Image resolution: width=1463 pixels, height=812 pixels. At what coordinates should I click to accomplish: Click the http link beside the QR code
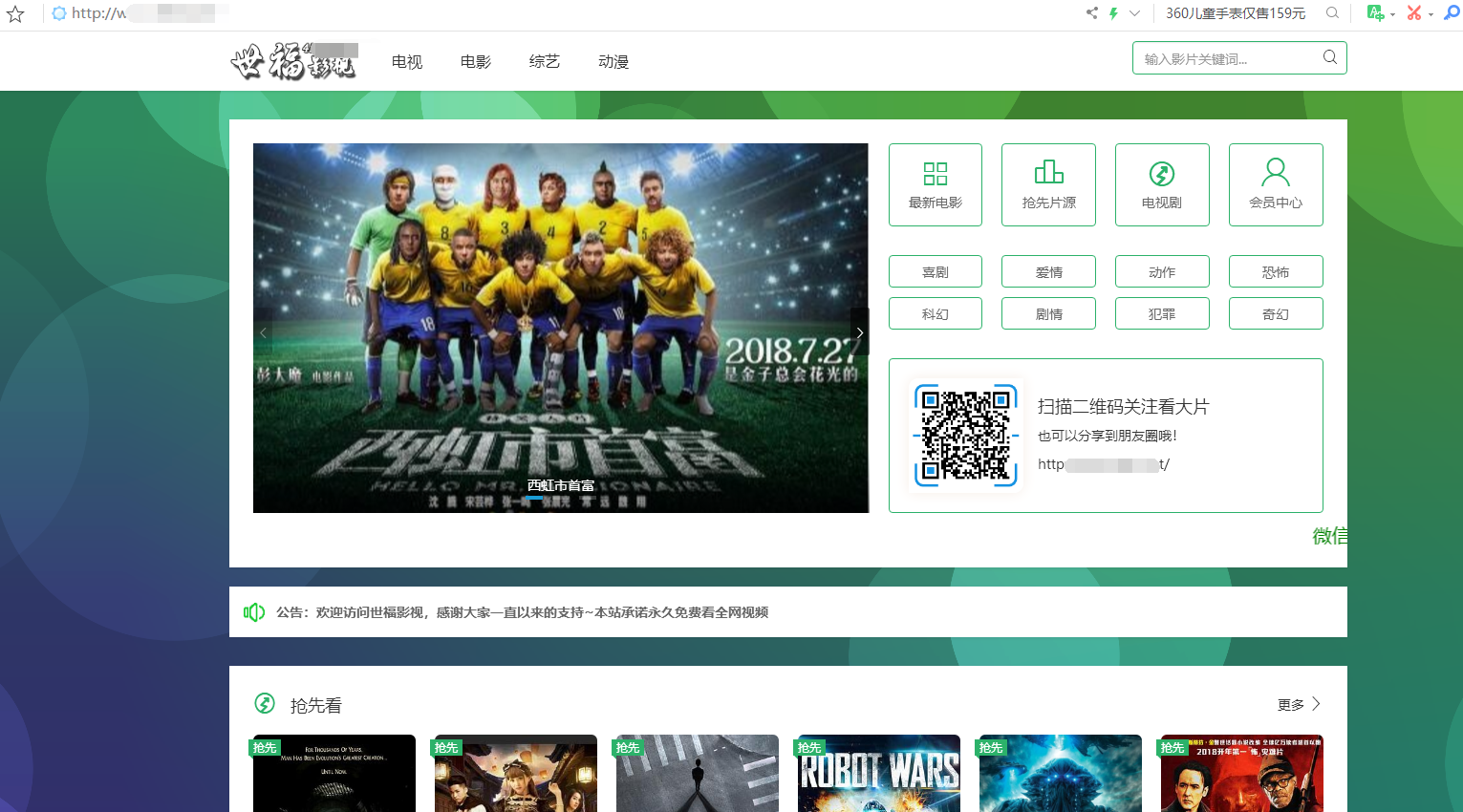pyautogui.click(x=1104, y=464)
